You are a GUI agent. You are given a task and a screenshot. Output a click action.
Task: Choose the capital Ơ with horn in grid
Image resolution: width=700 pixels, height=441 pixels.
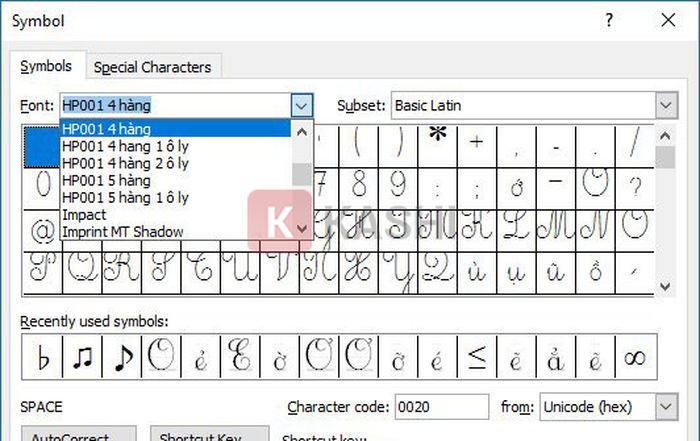[595, 189]
